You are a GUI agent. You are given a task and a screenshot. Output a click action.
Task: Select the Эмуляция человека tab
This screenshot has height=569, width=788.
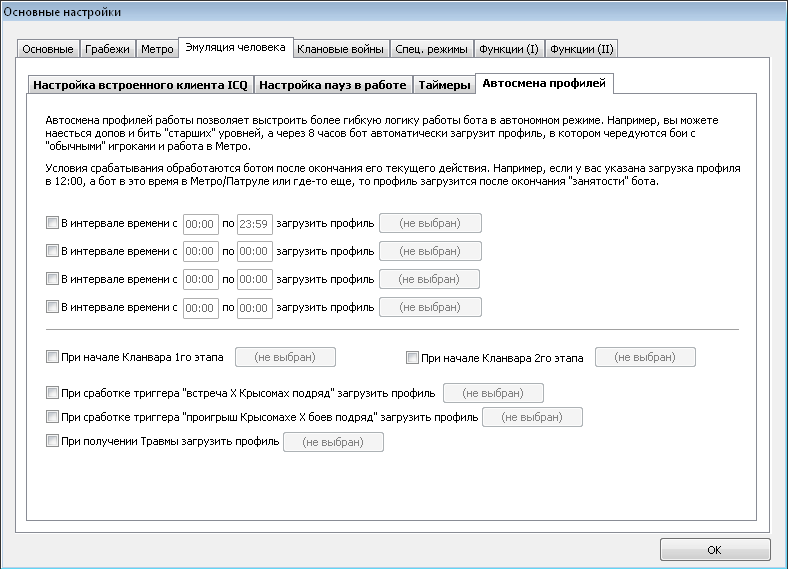[235, 48]
